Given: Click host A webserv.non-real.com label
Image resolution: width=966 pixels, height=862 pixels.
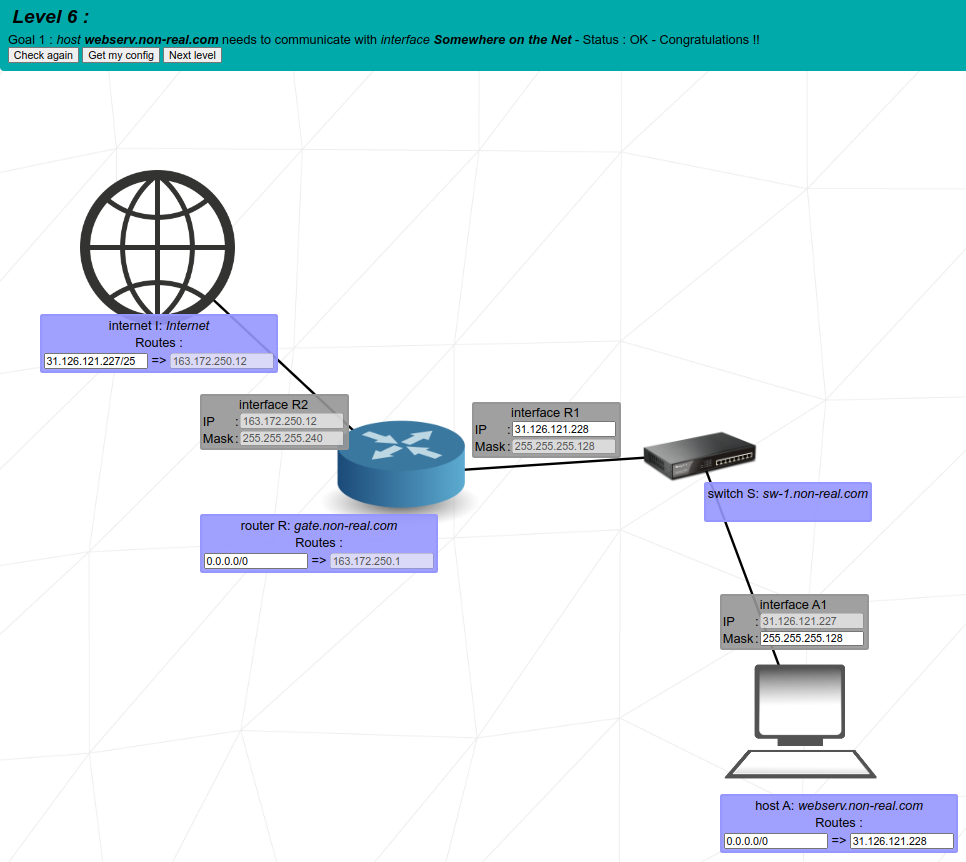Looking at the screenshot, I should [x=839, y=806].
